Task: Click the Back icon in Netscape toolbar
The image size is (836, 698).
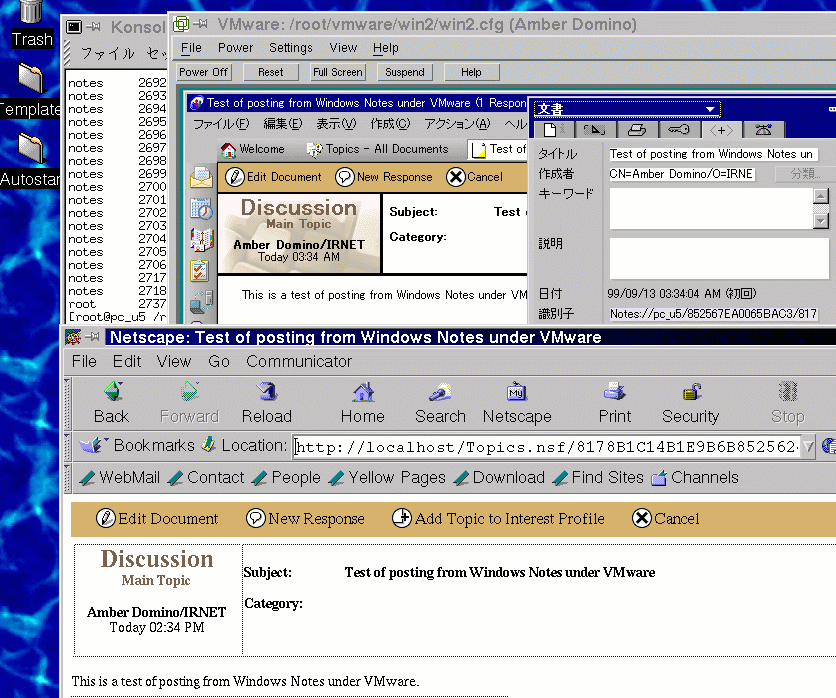Action: (113, 391)
